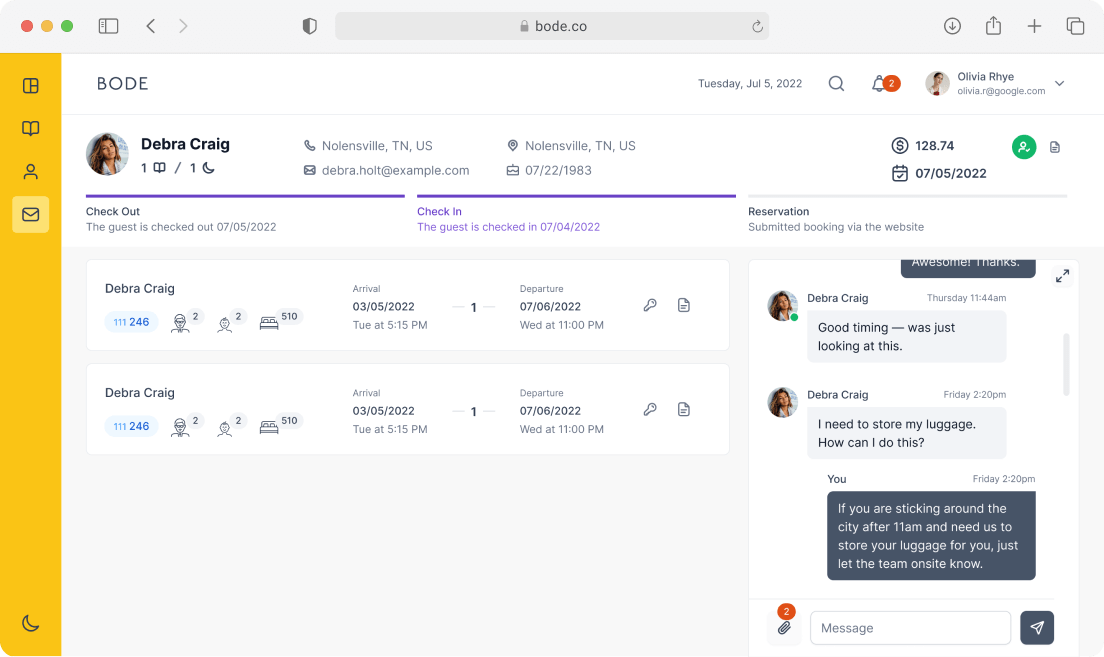The width and height of the screenshot is (1104, 657).
Task: Select the Reservation stage tab
Action: point(908,215)
